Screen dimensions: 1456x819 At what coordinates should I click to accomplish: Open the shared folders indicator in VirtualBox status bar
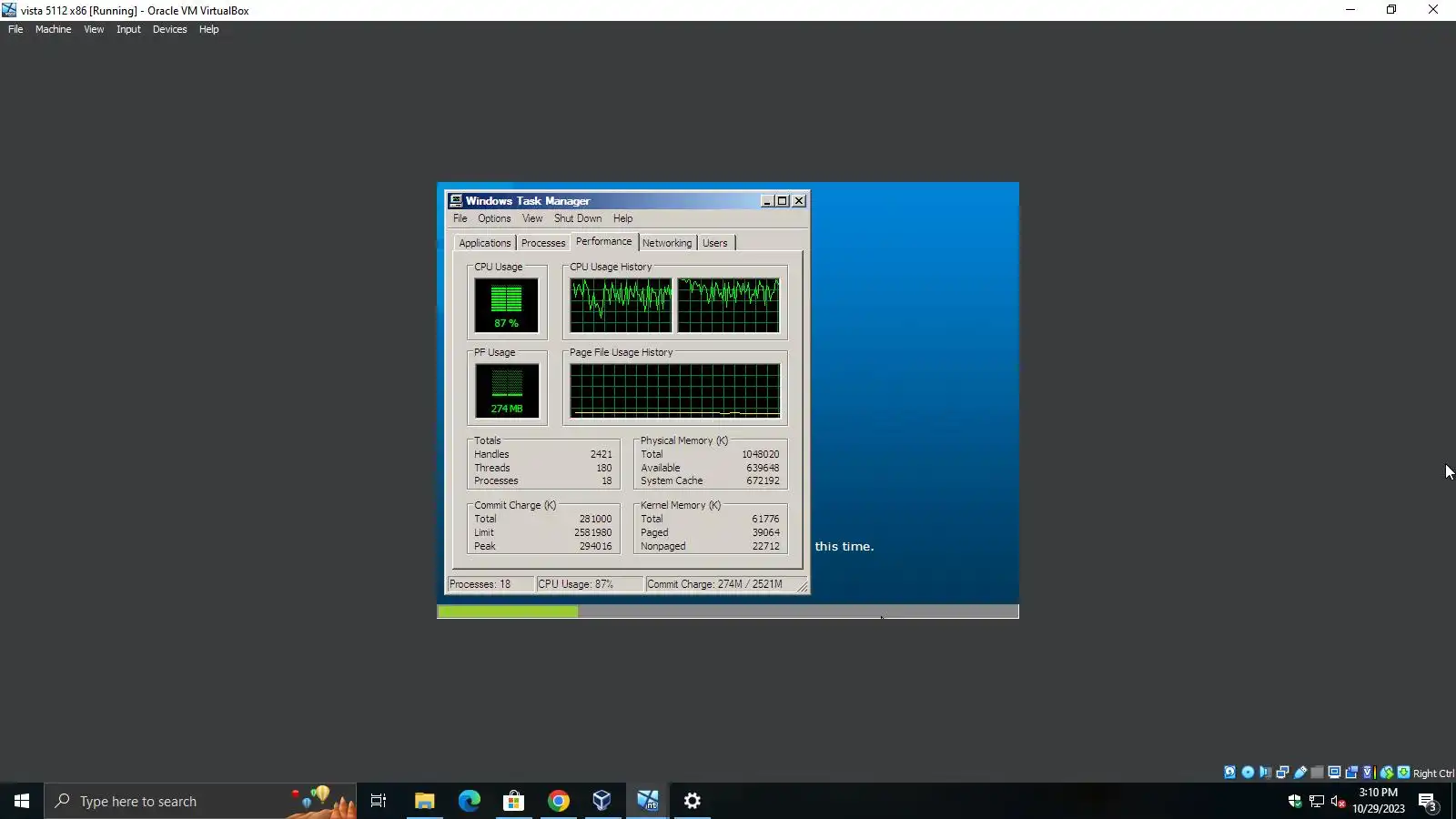click(x=1317, y=773)
